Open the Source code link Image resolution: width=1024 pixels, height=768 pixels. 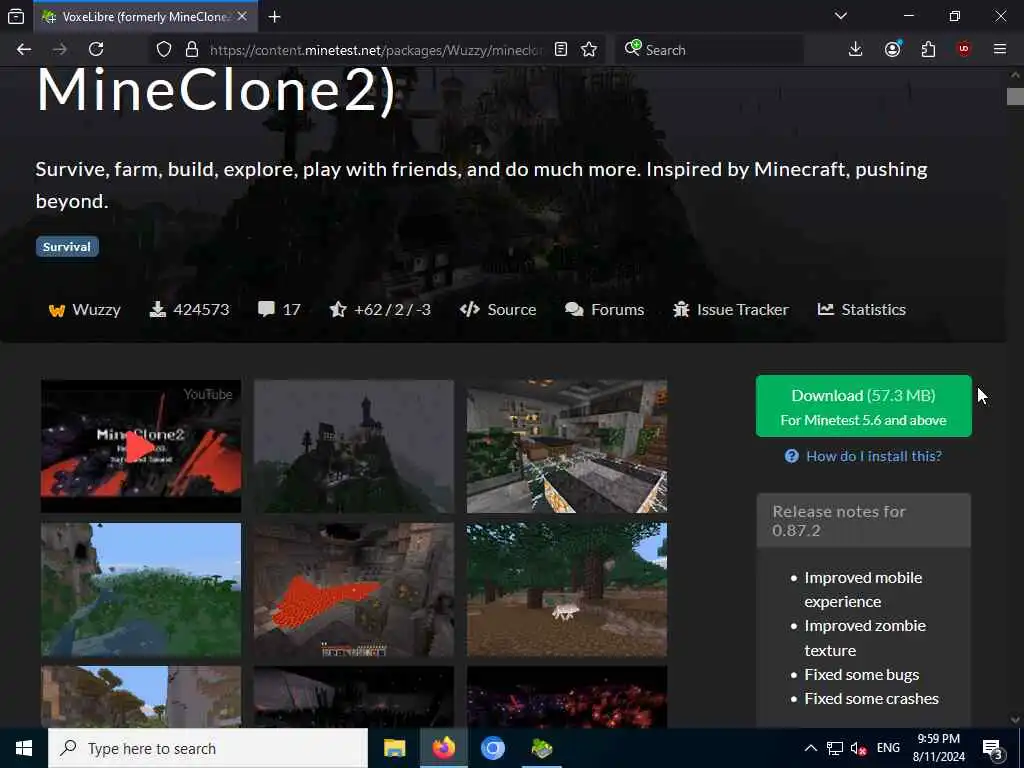[498, 310]
